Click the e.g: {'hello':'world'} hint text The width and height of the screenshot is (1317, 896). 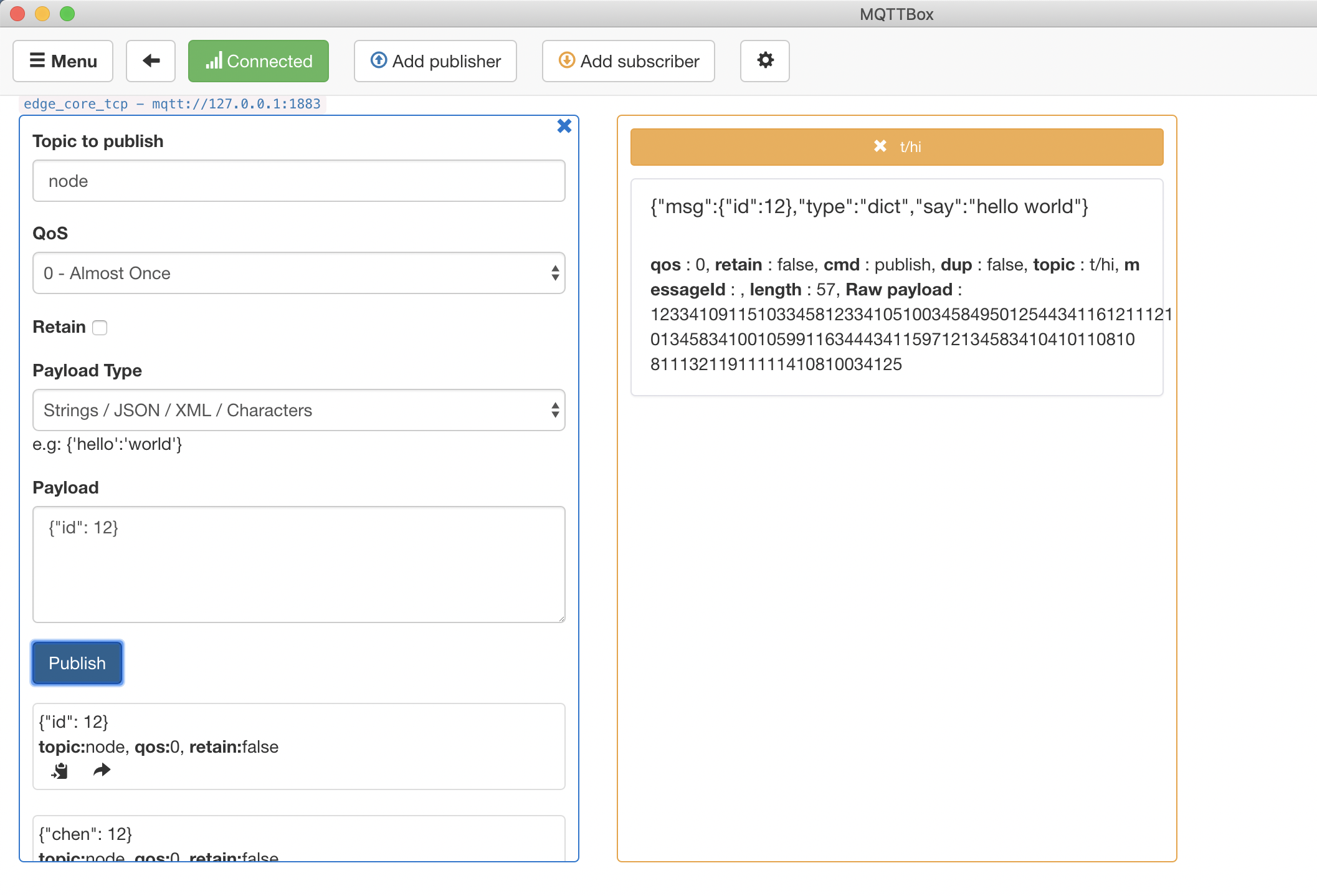pos(107,444)
